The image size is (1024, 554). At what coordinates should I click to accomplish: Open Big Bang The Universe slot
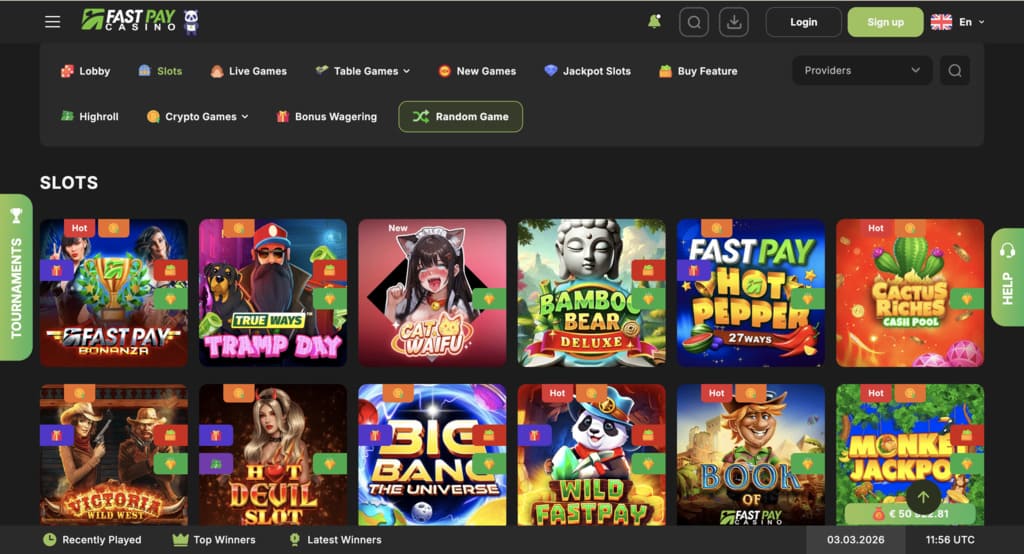432,455
